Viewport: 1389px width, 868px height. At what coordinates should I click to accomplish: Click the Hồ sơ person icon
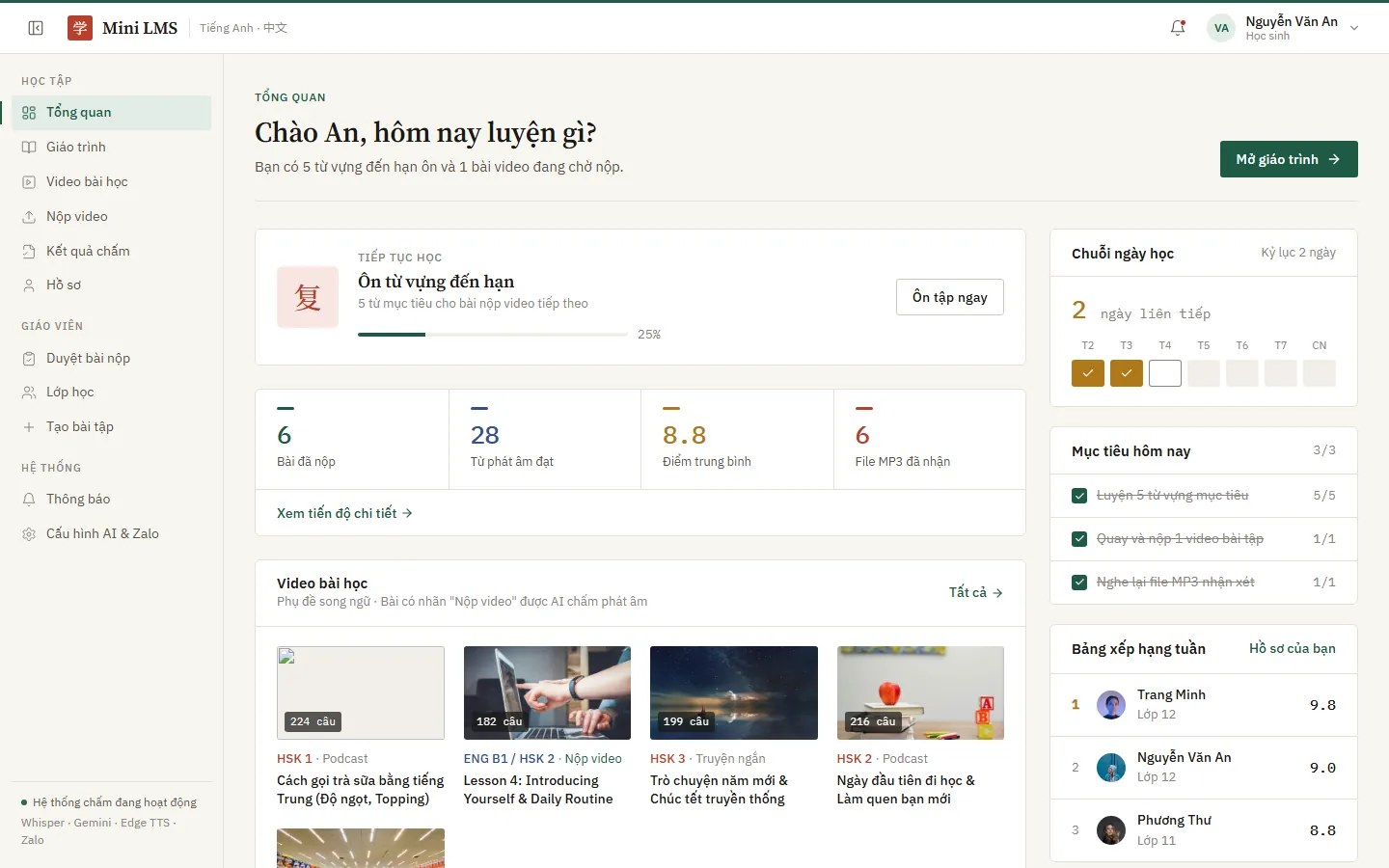click(x=29, y=285)
